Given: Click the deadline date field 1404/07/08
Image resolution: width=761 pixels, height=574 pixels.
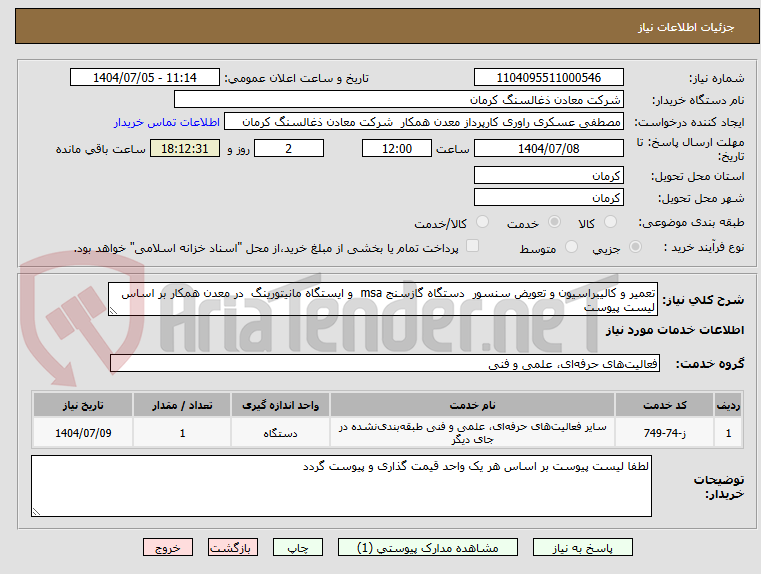Looking at the screenshot, I should tap(548, 148).
